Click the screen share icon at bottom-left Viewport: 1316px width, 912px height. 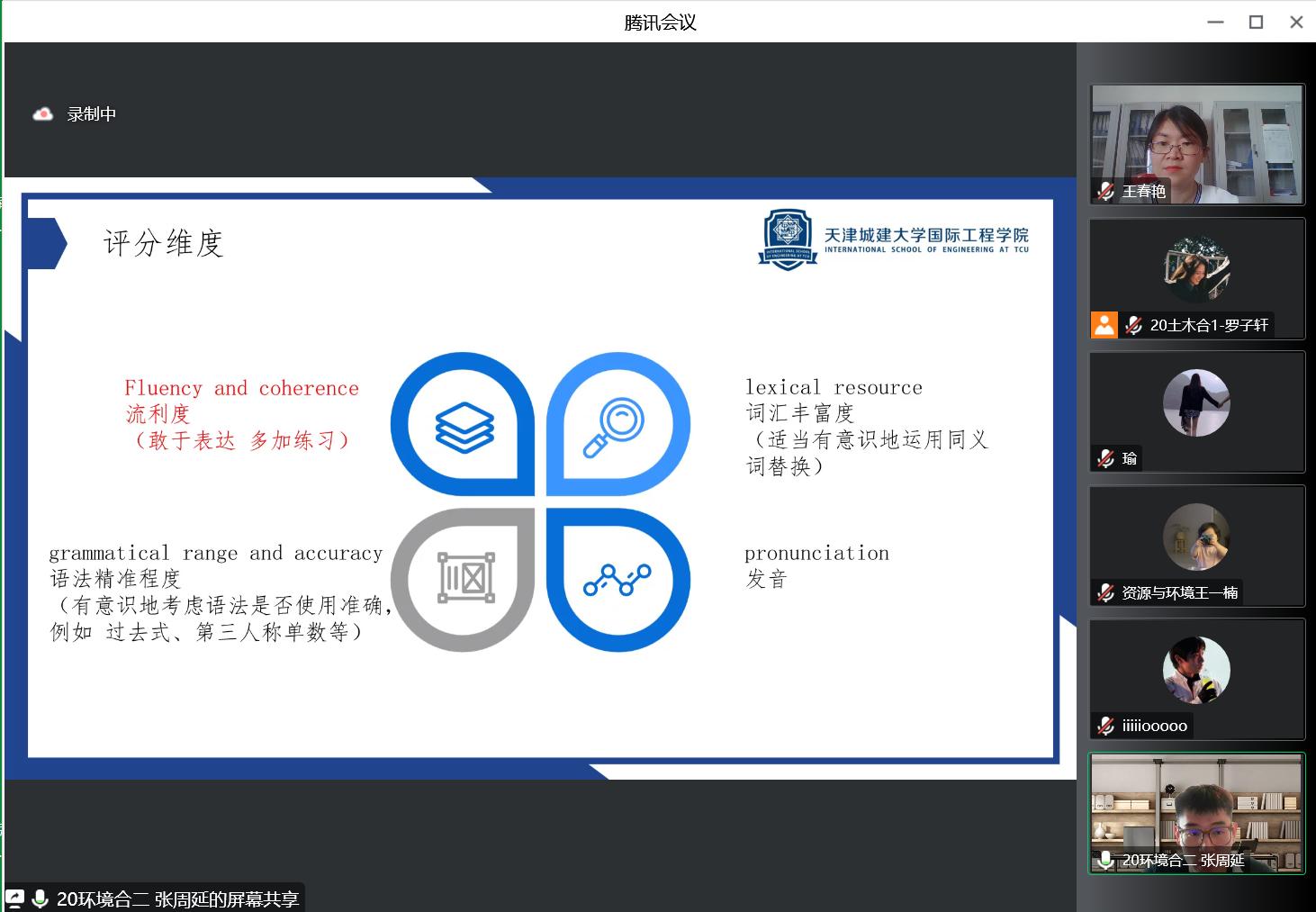[15, 898]
